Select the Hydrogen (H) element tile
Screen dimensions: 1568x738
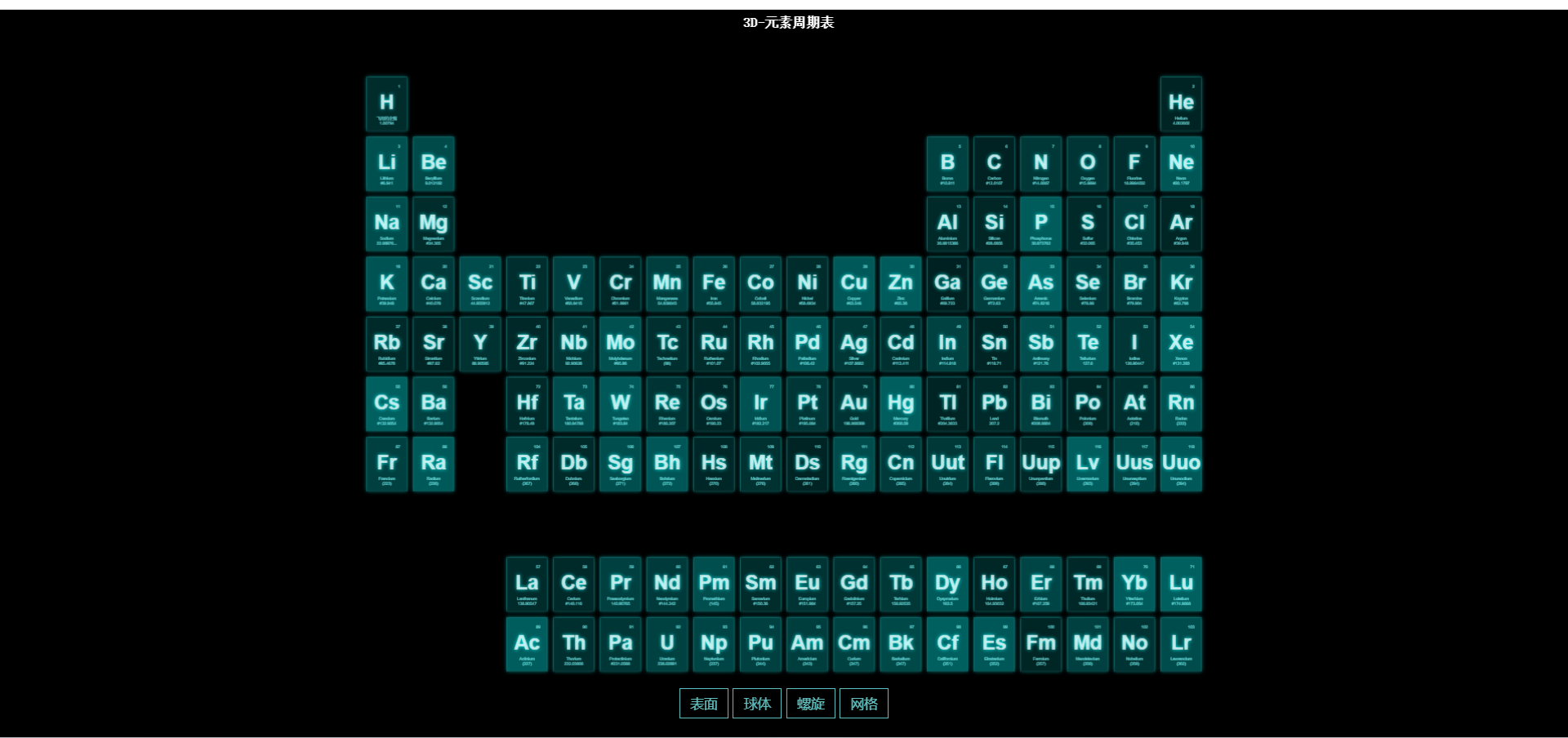pyautogui.click(x=387, y=104)
